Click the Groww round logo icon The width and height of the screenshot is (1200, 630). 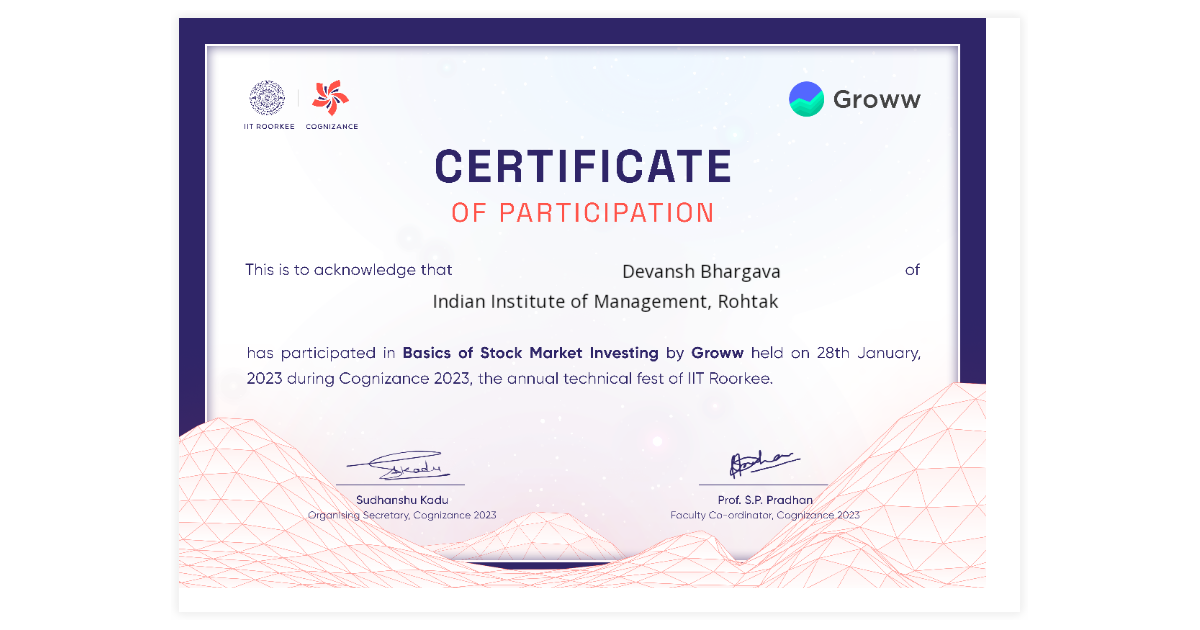(x=806, y=99)
